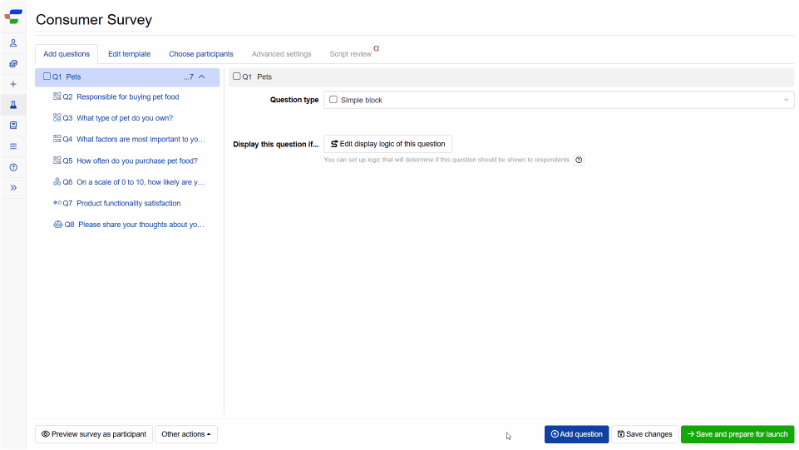799x450 pixels.
Task: Preview survey as participant
Action: click(94, 434)
